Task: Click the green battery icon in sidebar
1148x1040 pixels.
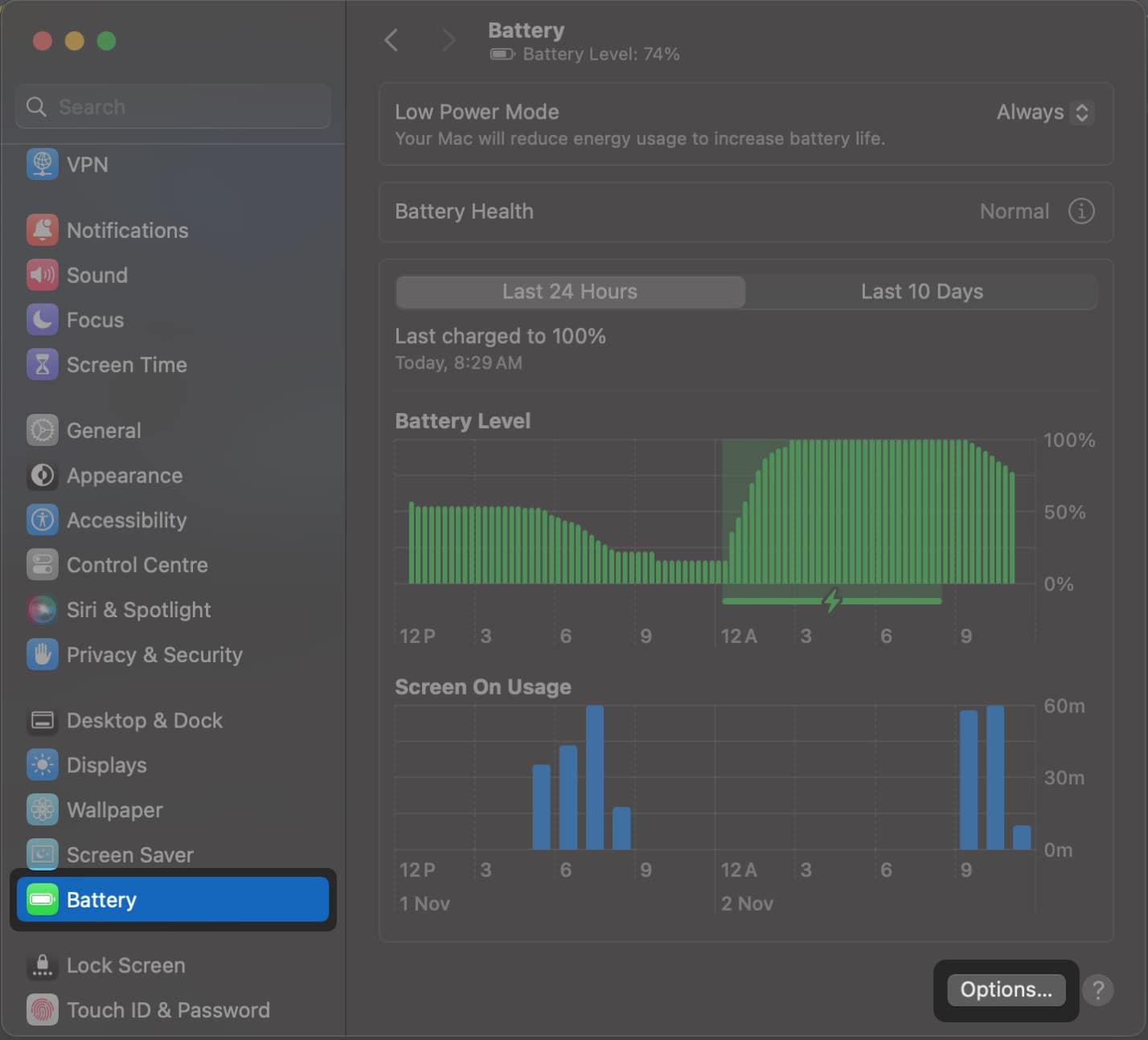Action: (x=43, y=899)
